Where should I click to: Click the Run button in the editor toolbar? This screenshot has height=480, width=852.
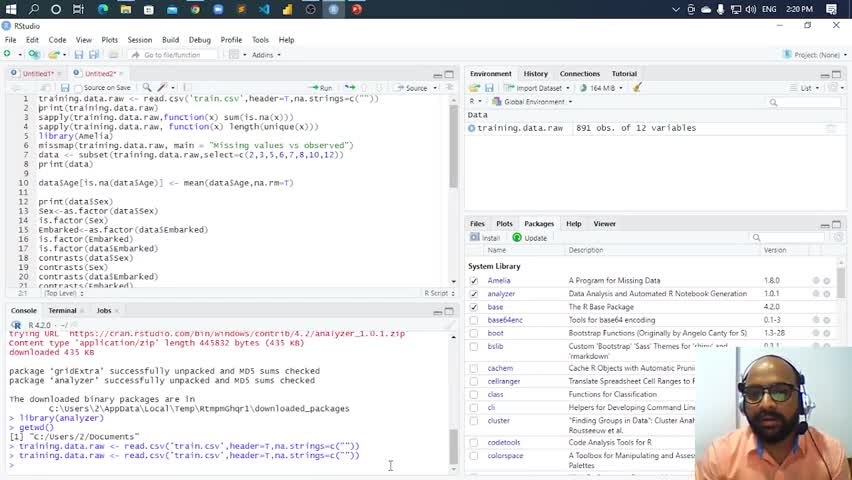(321, 88)
